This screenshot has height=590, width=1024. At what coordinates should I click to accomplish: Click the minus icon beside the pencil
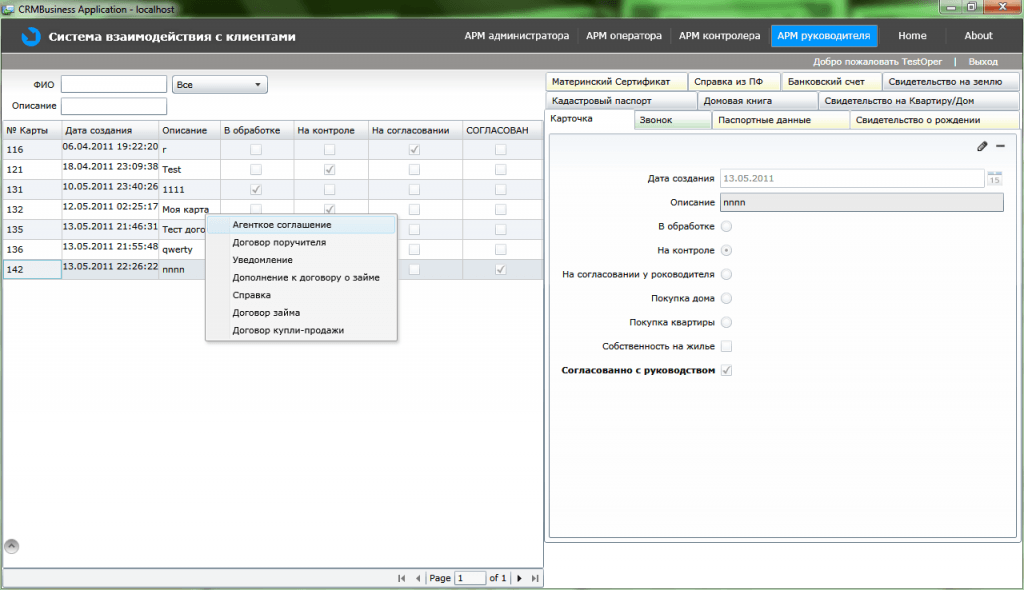point(1000,146)
